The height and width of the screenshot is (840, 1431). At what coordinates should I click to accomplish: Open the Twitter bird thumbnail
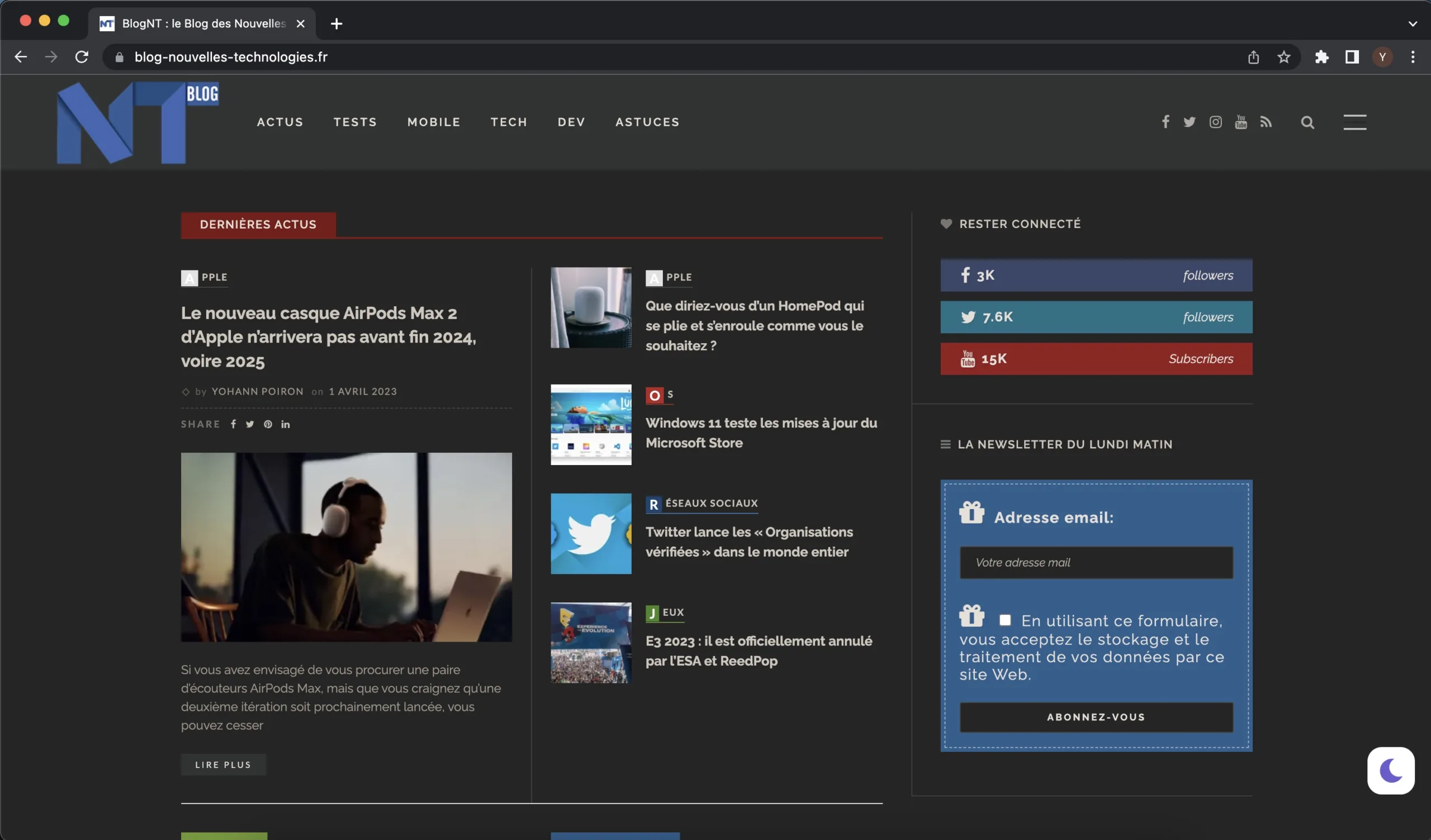[x=591, y=534]
